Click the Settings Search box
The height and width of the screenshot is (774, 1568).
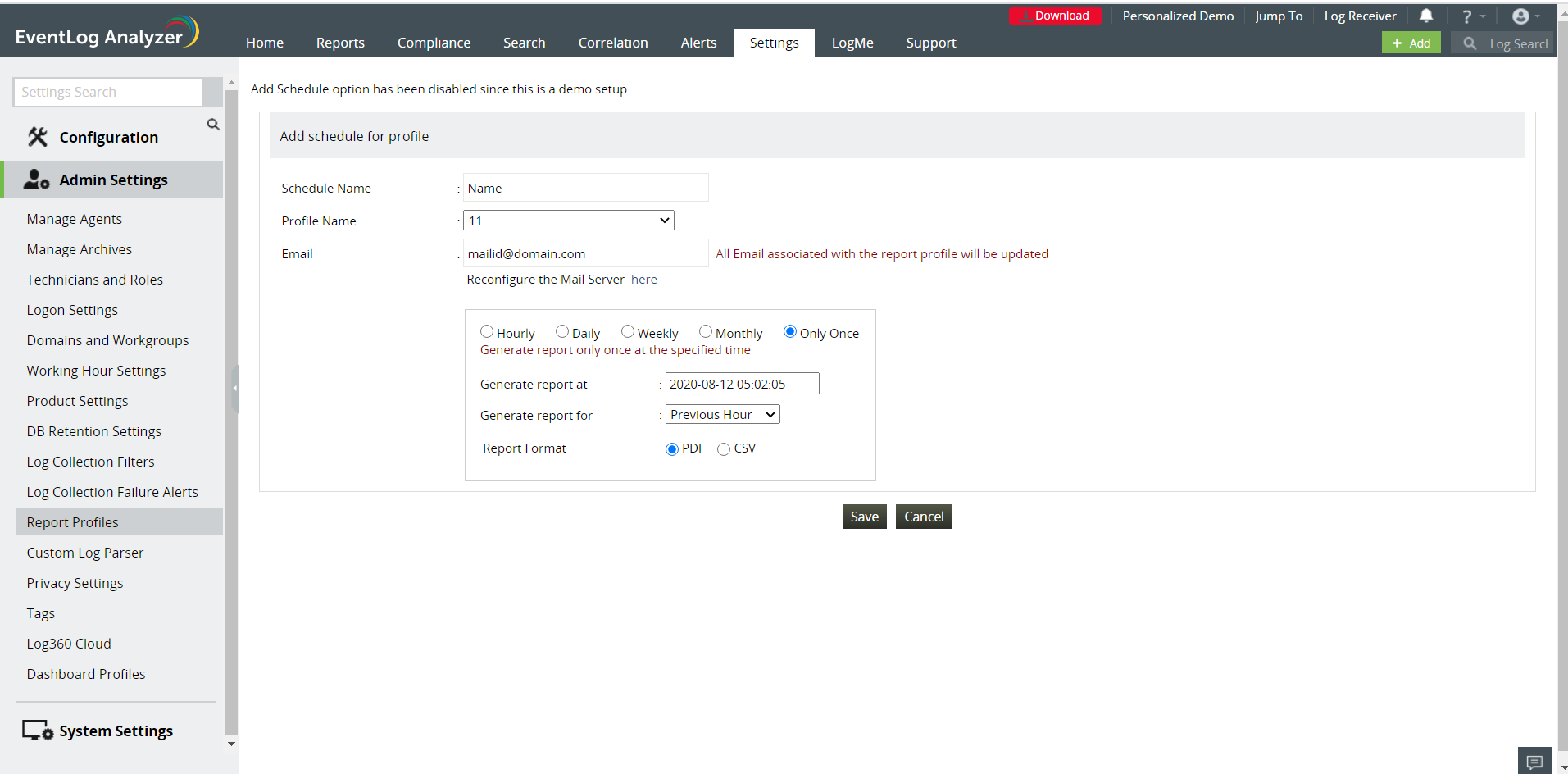point(107,92)
